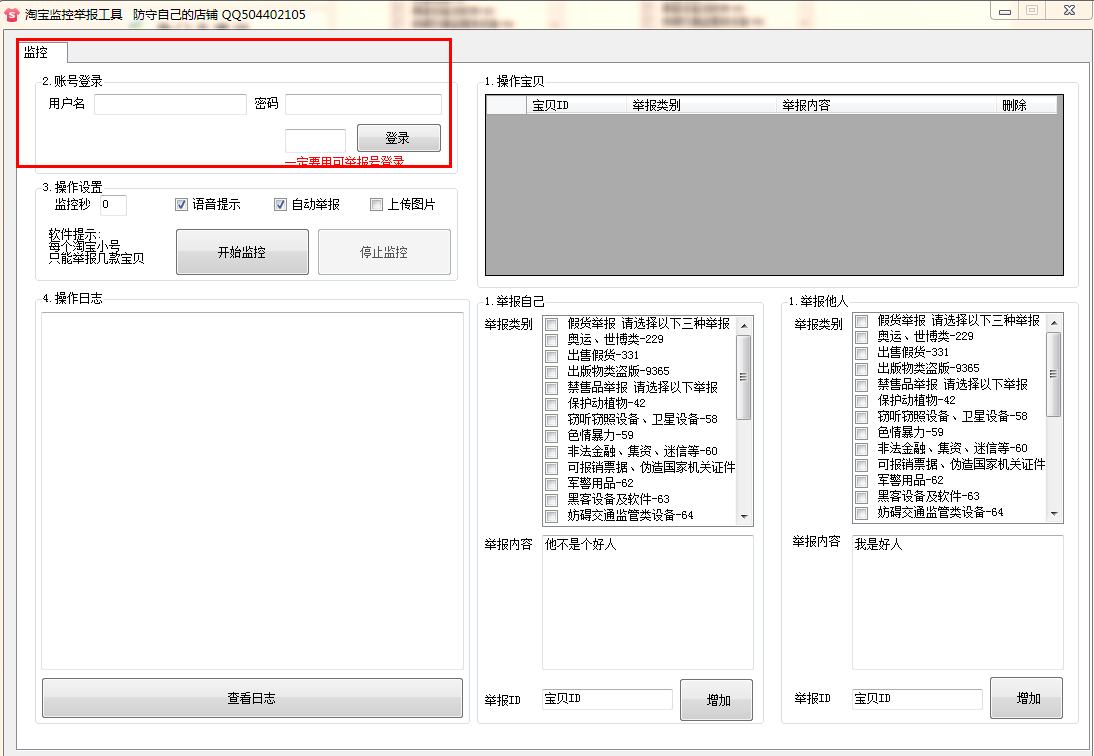Check 出版物类盗版-9365 in 举报他人 list

coord(862,370)
